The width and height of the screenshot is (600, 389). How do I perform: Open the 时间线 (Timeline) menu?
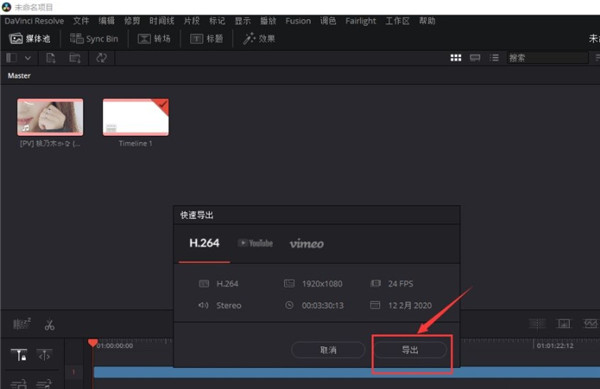[x=161, y=21]
